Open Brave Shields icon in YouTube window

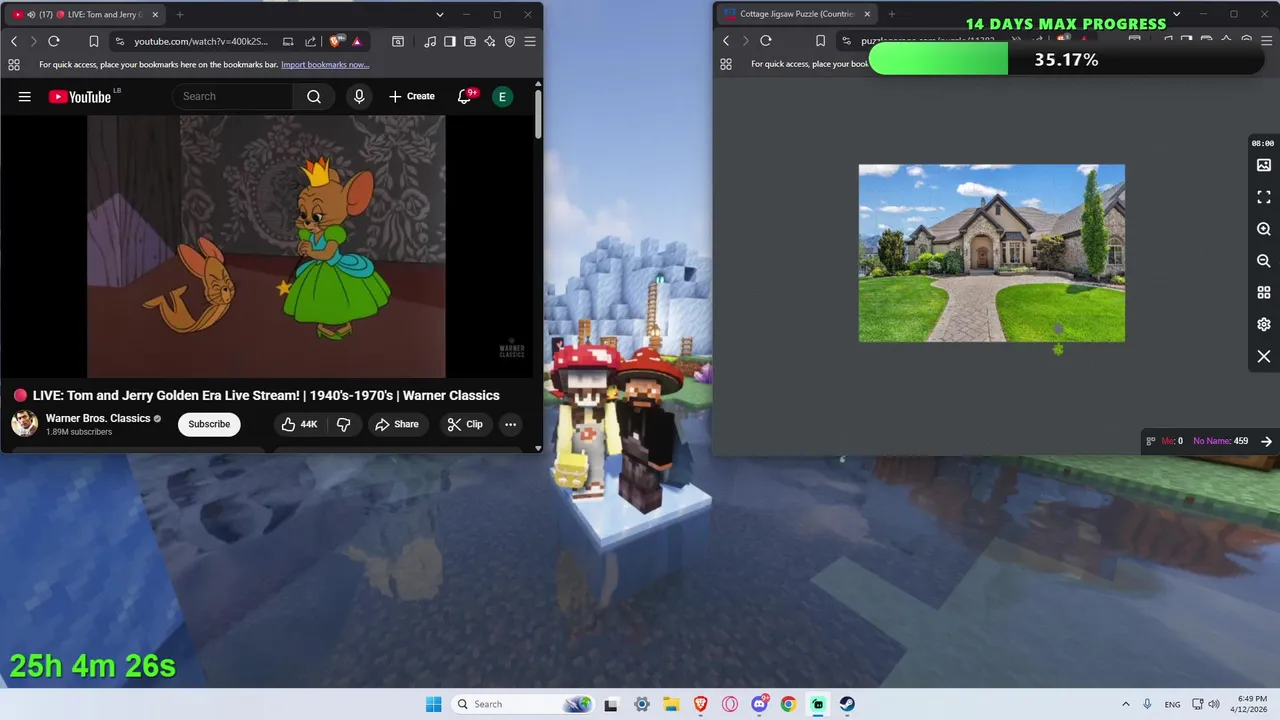(x=336, y=41)
